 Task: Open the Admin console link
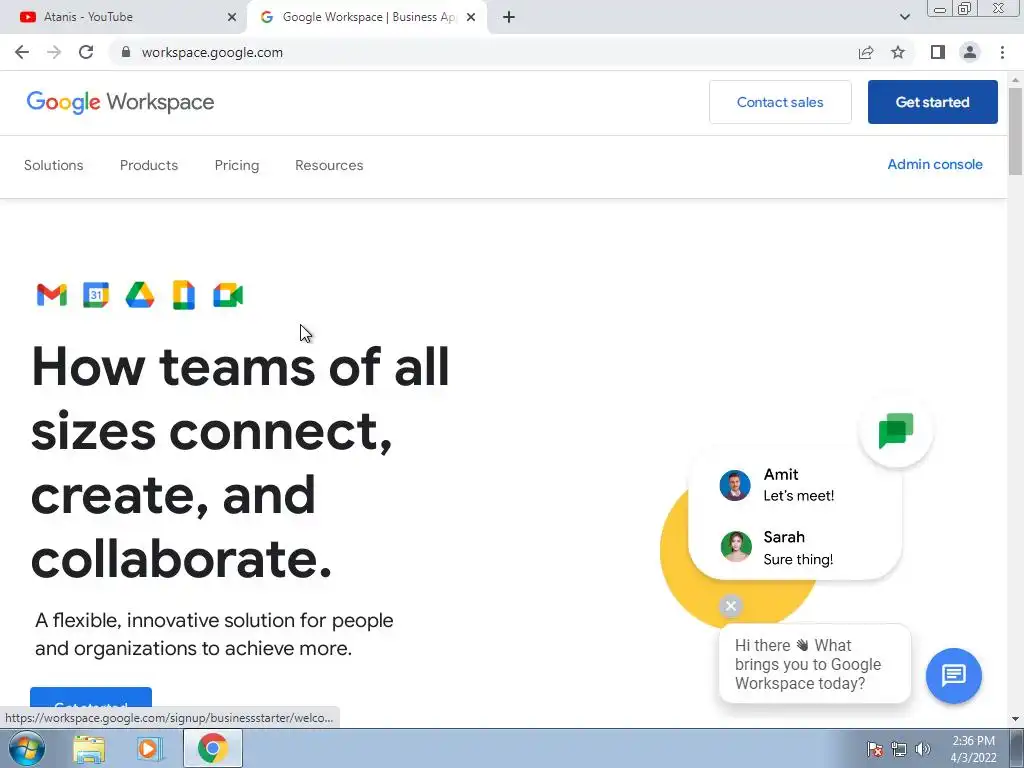(x=935, y=165)
